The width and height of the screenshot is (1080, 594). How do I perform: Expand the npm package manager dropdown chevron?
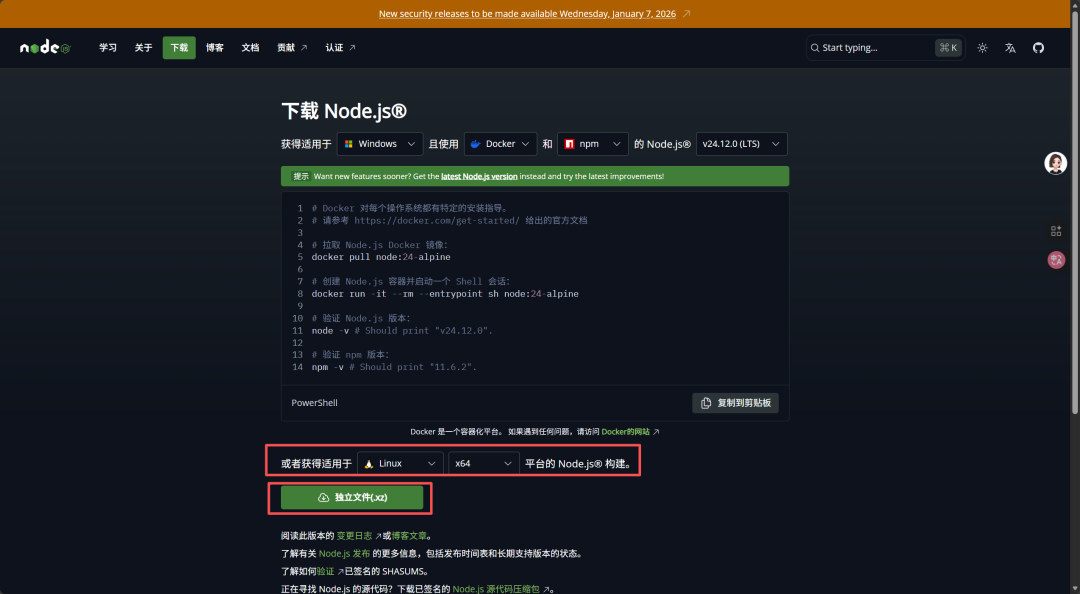(x=616, y=144)
